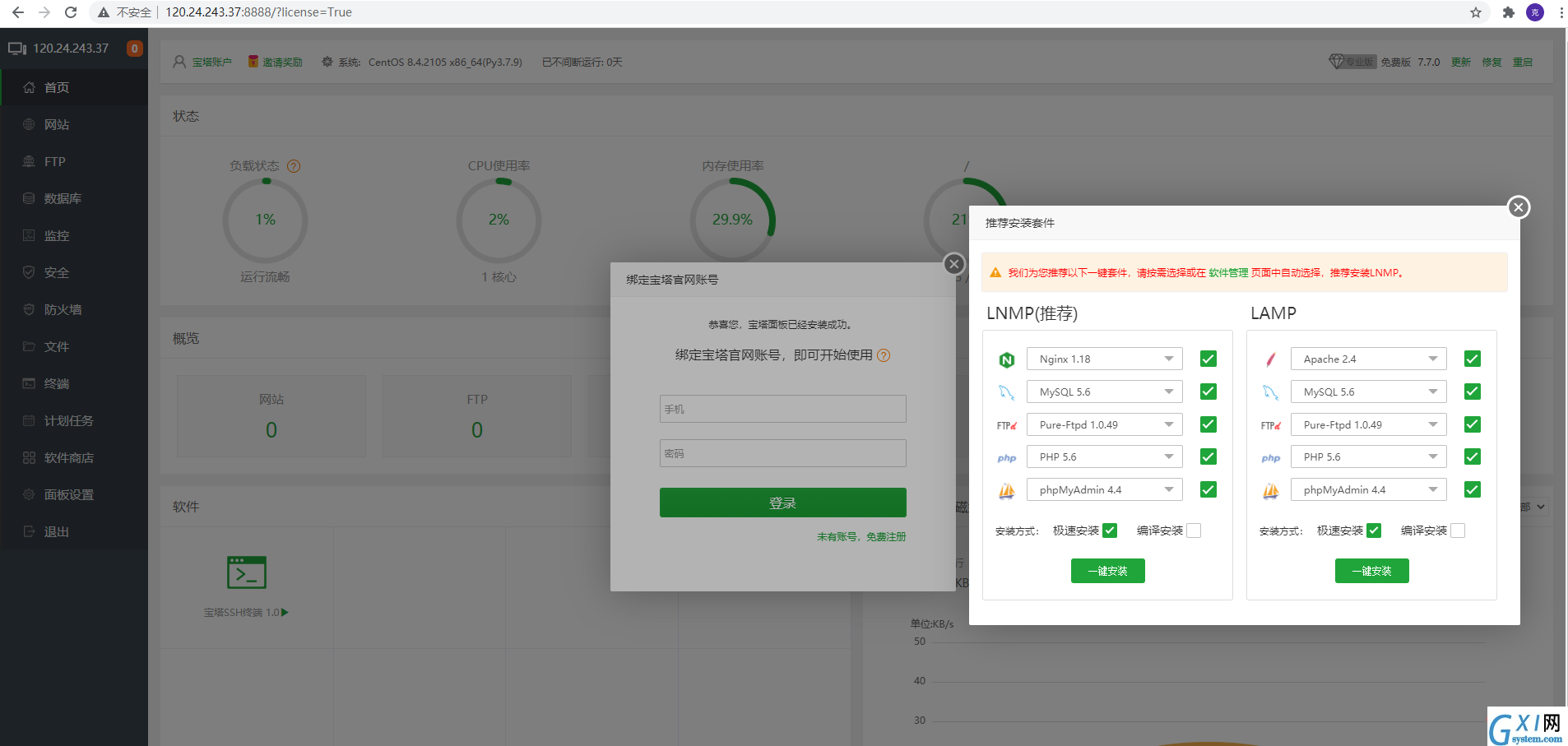Bookmark this page with star icon
Viewport: 1568px width, 746px height.
[1476, 12]
